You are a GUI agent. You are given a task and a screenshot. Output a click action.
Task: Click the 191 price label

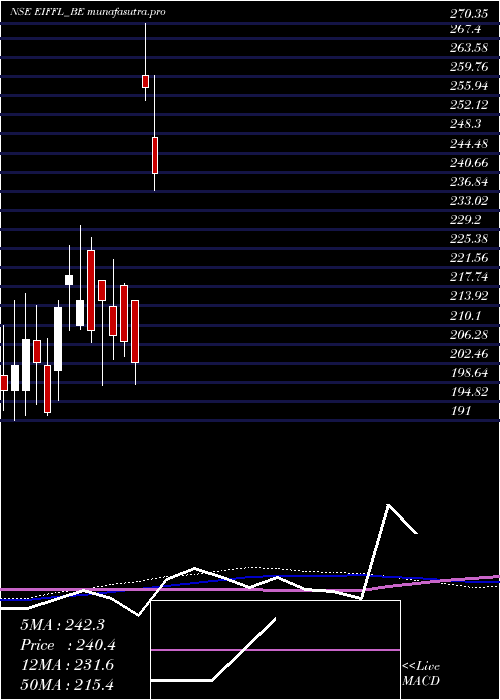click(x=460, y=411)
